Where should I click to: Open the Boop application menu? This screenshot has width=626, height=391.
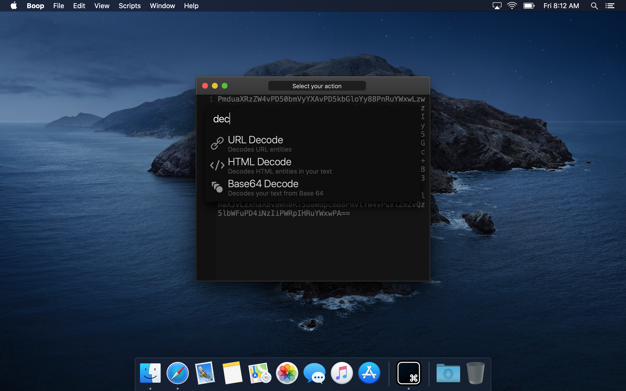point(35,6)
